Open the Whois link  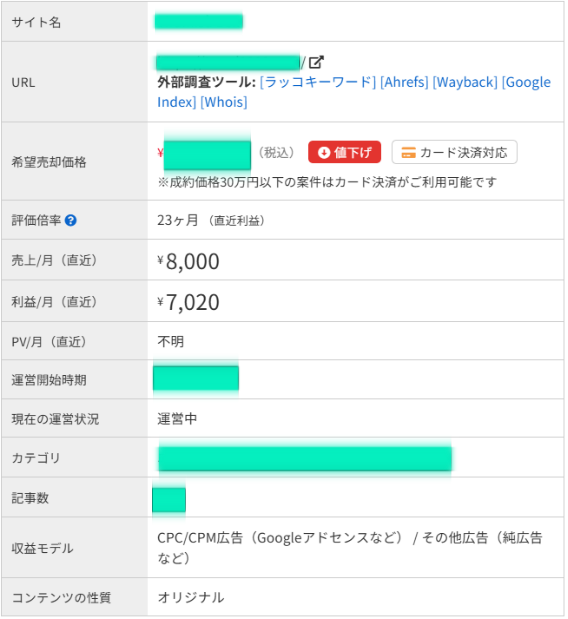pos(224,102)
